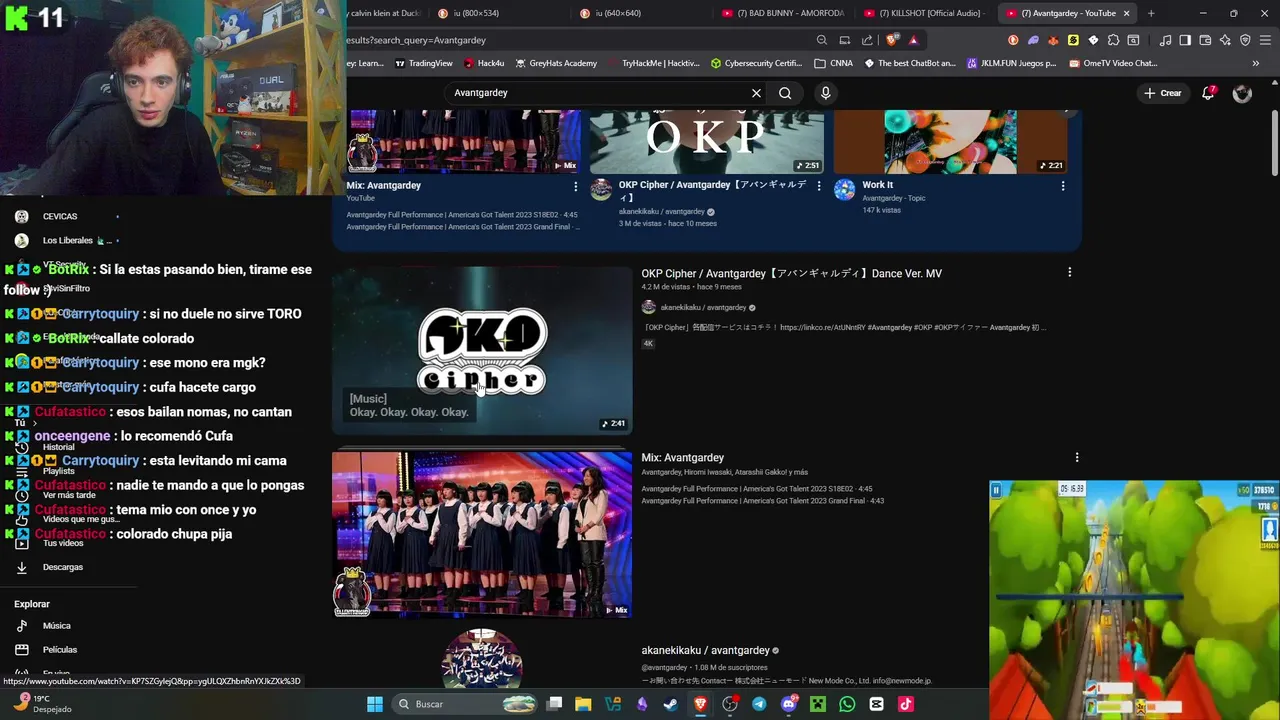The height and width of the screenshot is (720, 1280).
Task: Open the Brave hamburger menu
Action: click(1265, 40)
